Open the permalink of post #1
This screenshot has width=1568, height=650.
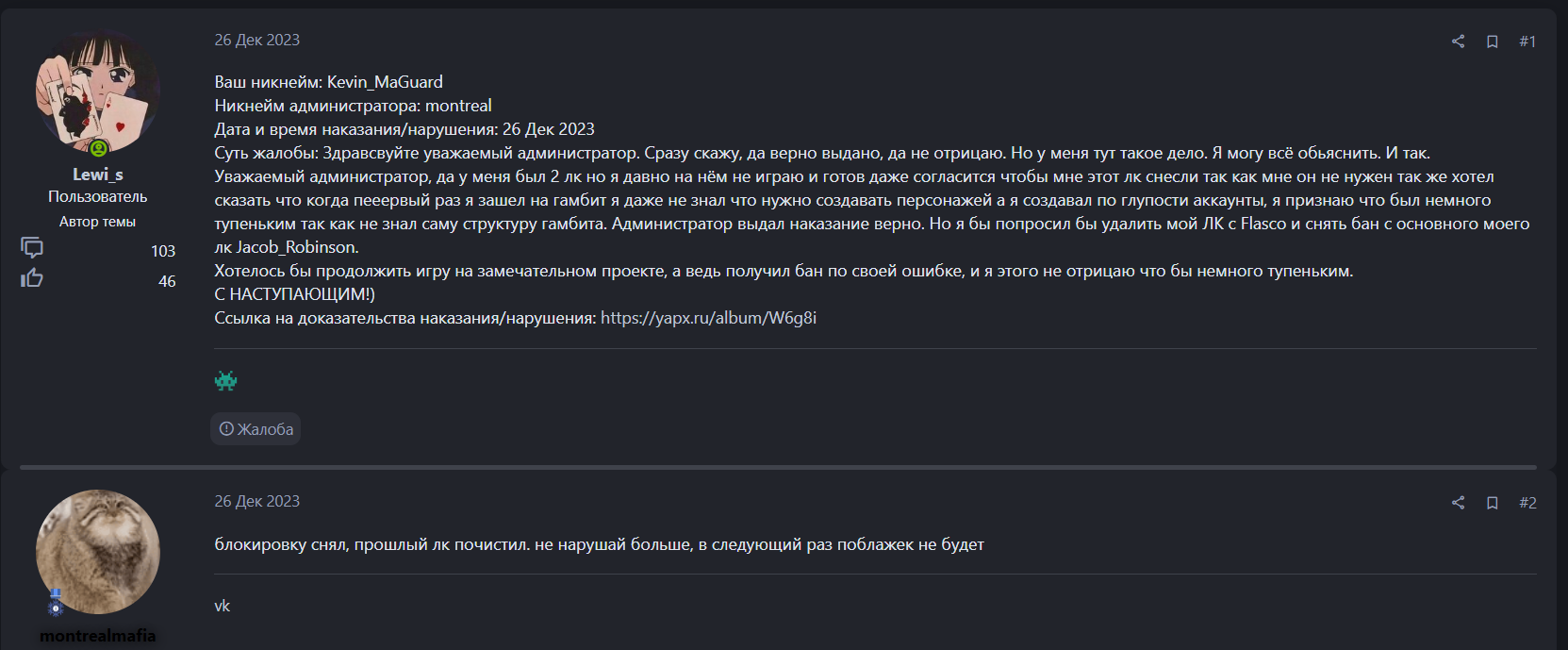click(1527, 42)
